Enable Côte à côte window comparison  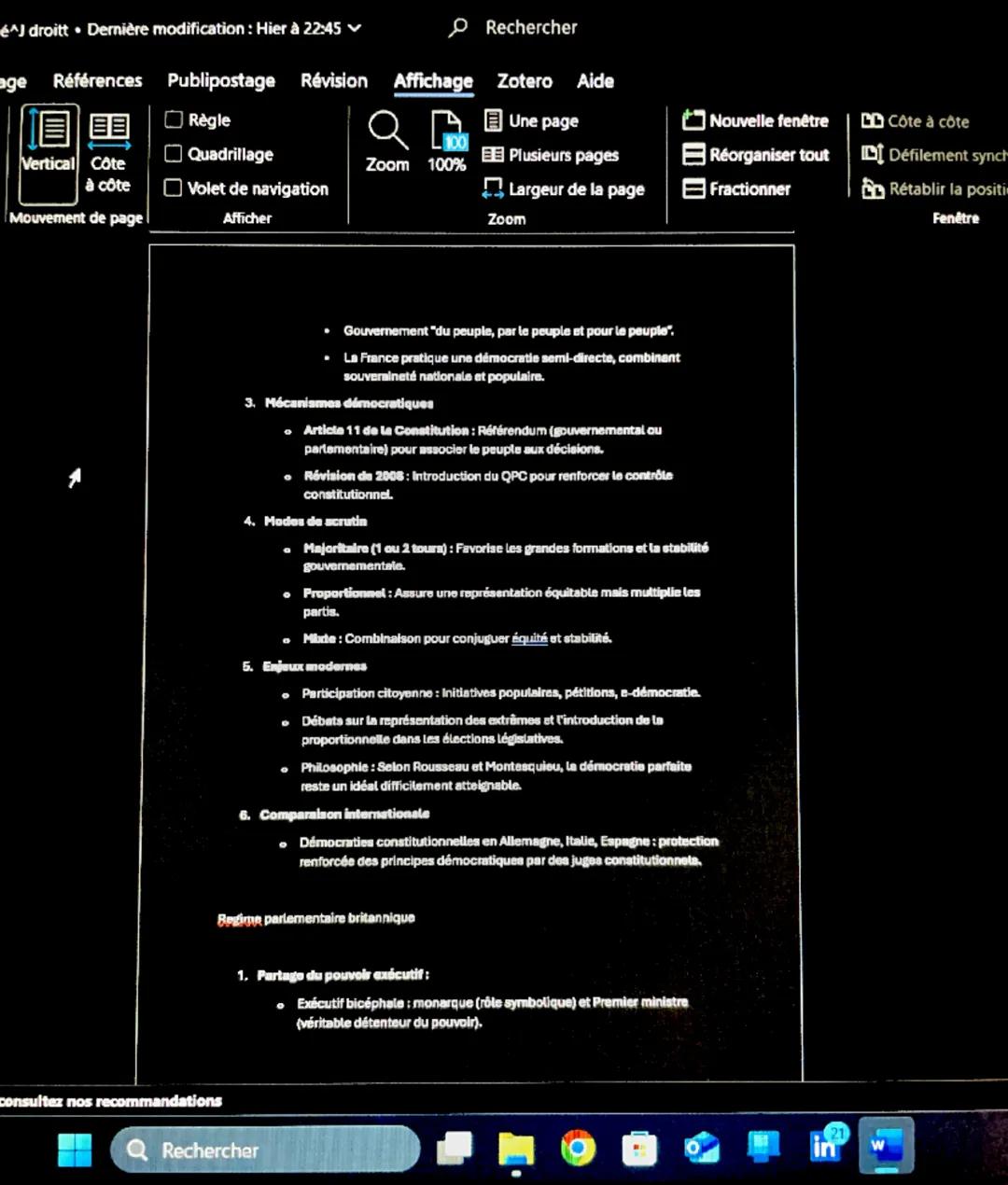(x=915, y=120)
